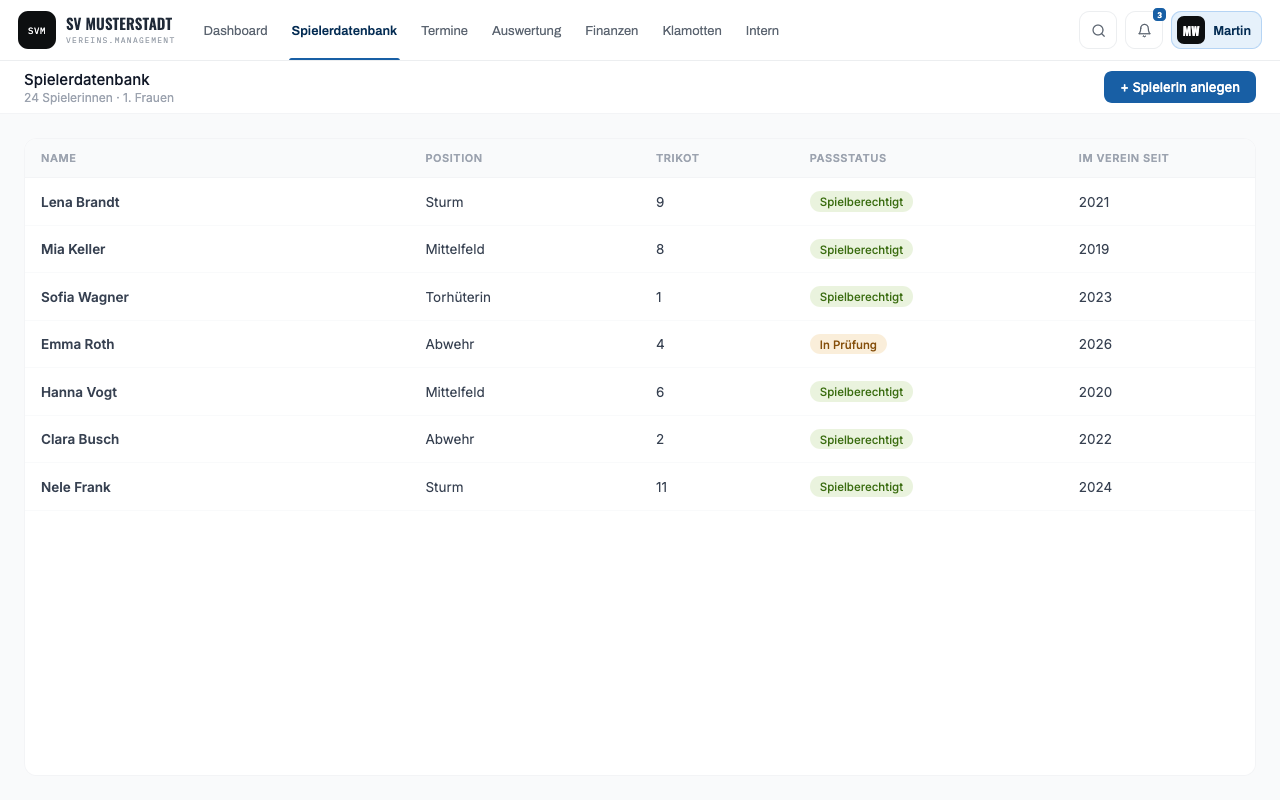Go to the Dashboard tab

point(235,30)
